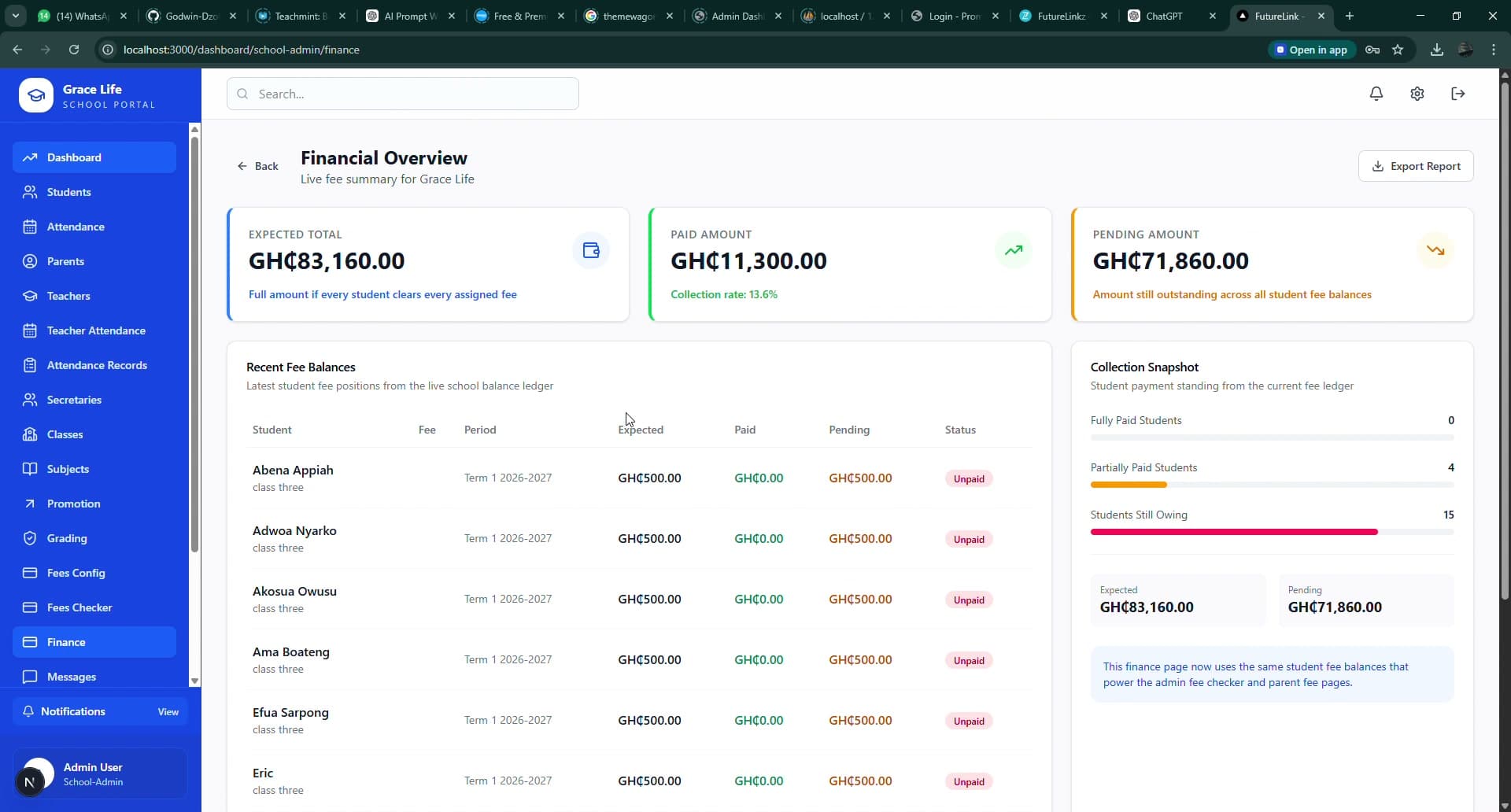Select the Grading section from the sidebar

(x=68, y=538)
